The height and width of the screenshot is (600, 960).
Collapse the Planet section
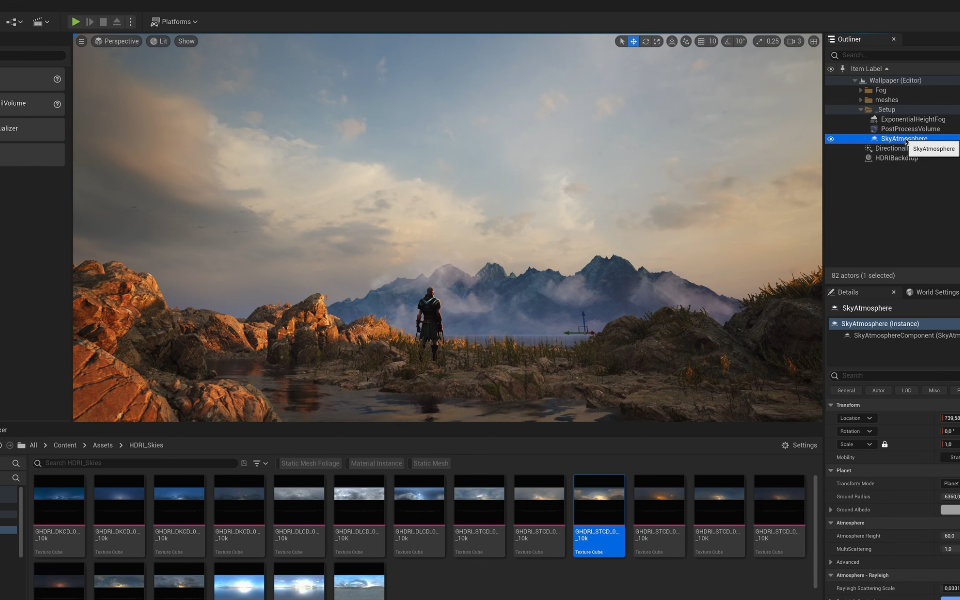(x=831, y=471)
